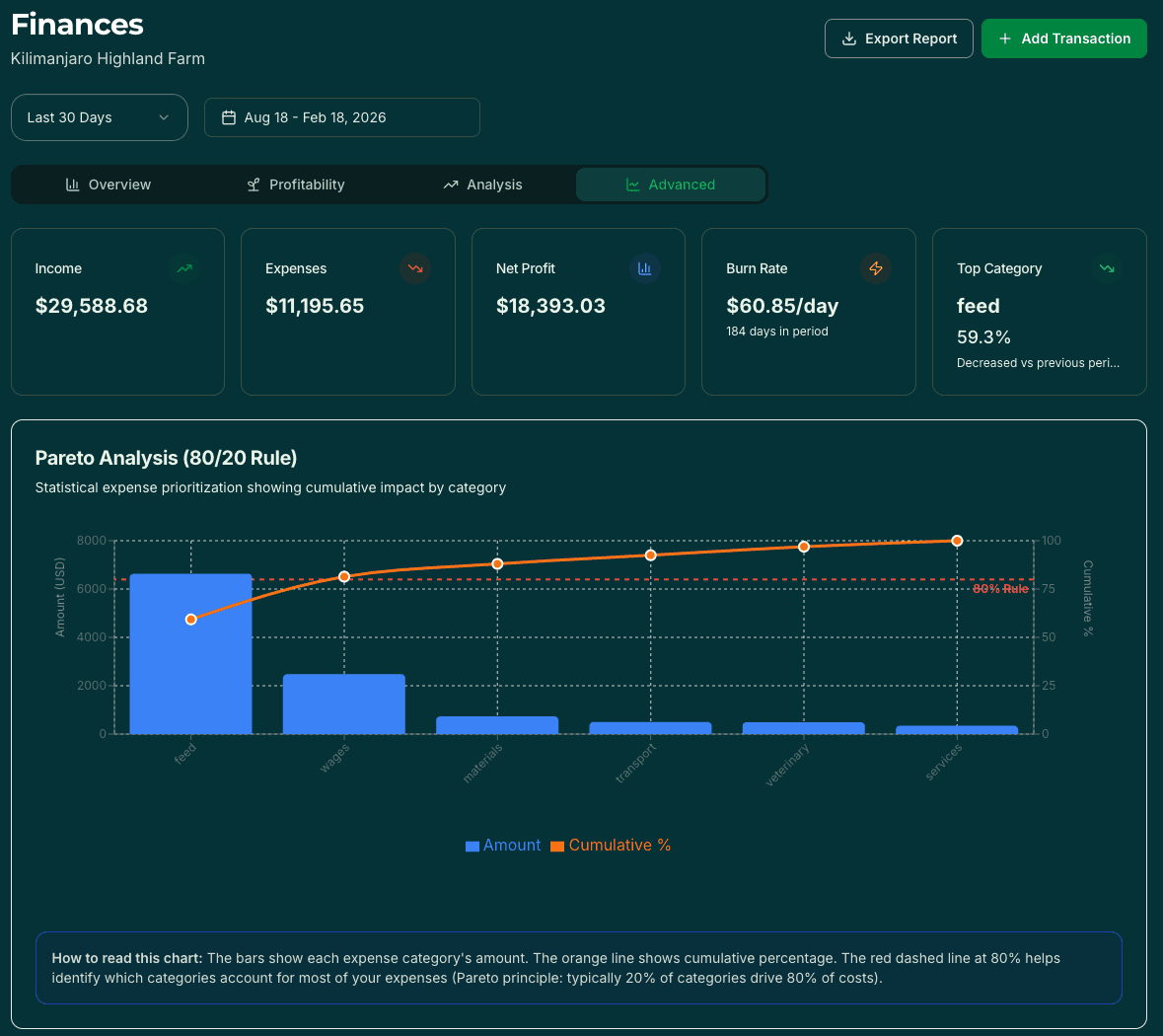This screenshot has width=1163, height=1036.
Task: Click the download icon on Export Report
Action: (848, 38)
